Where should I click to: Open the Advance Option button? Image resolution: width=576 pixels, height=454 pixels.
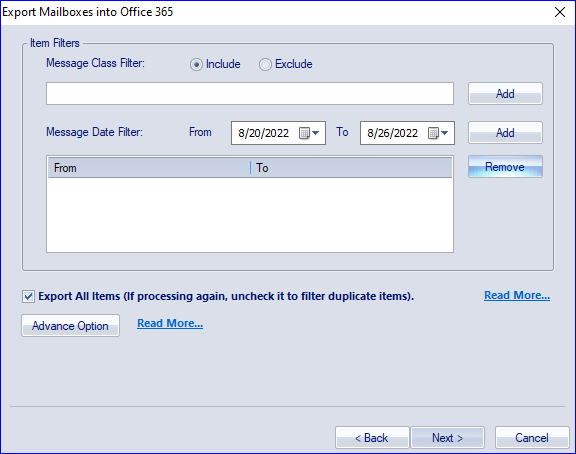tap(70, 325)
